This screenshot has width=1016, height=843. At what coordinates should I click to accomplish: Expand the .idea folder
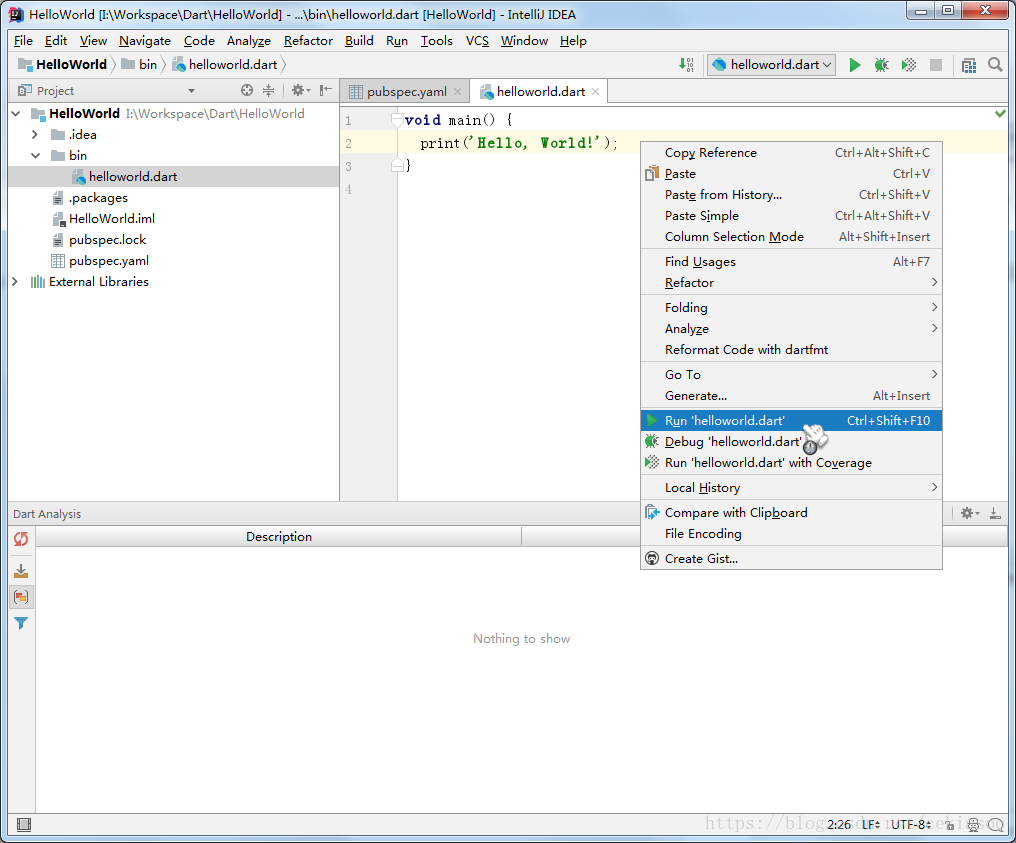[36, 135]
